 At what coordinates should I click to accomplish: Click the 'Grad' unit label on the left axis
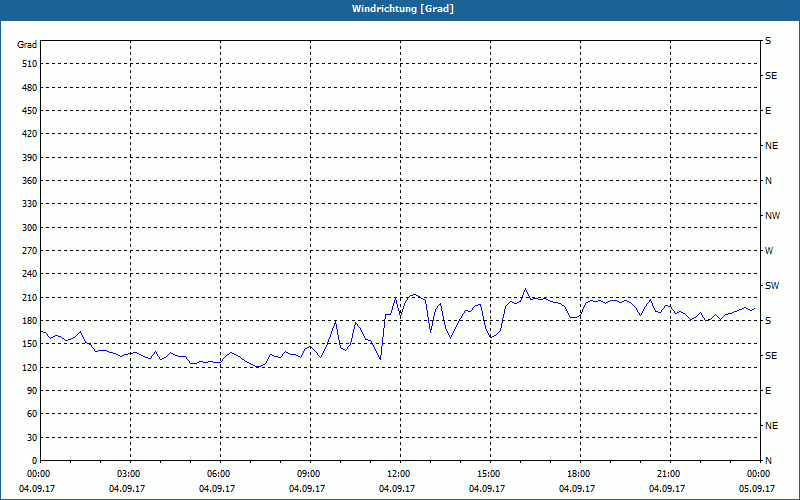pos(27,45)
